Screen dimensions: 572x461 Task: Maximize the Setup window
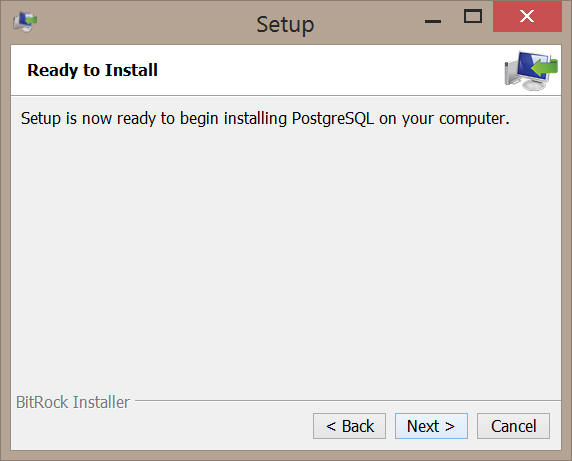[473, 16]
